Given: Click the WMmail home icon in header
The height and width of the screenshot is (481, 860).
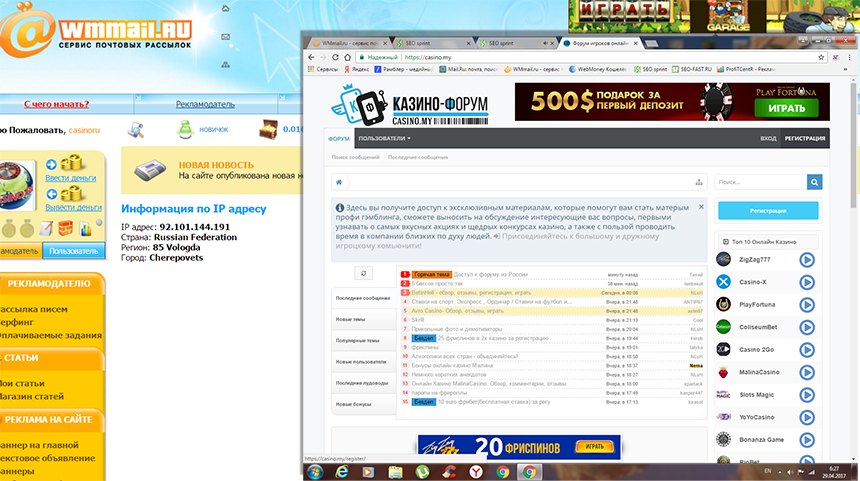Looking at the screenshot, I should point(225,9).
